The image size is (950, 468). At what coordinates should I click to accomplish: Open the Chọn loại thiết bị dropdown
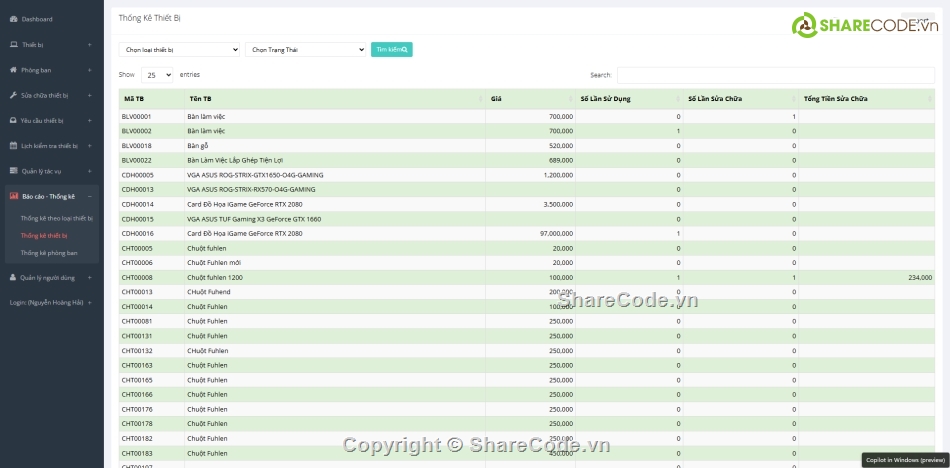[x=179, y=50]
